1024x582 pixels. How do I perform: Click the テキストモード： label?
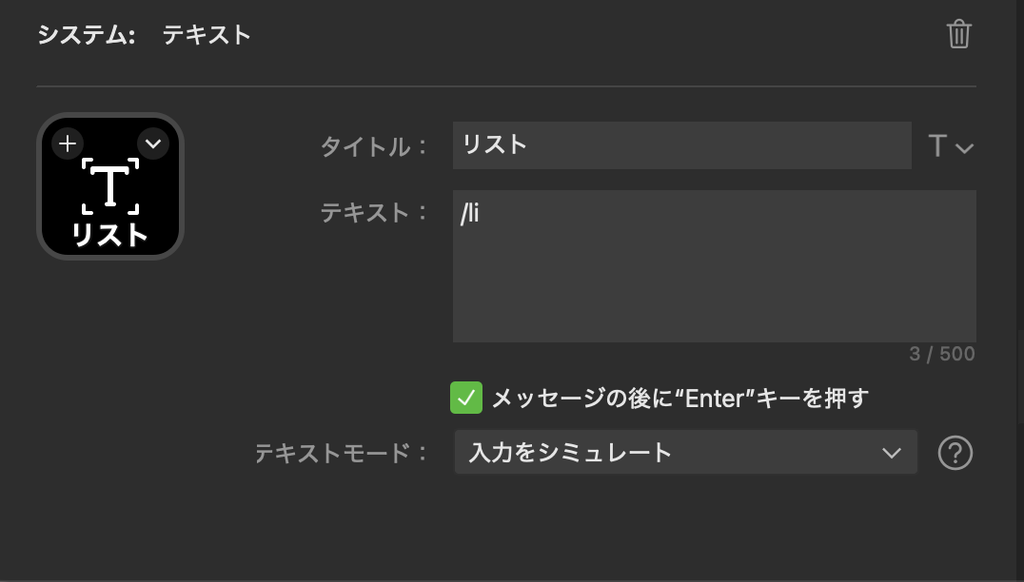(x=341, y=453)
